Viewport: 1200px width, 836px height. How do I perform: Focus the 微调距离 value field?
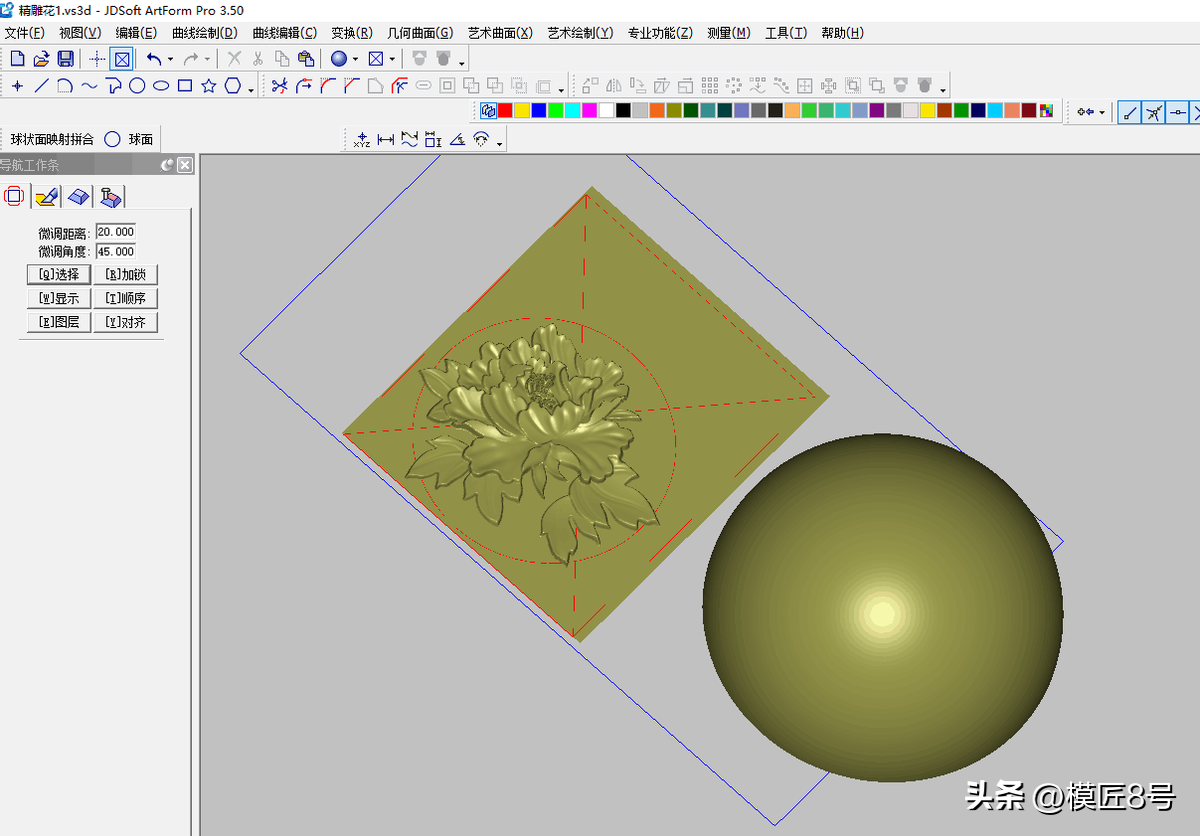(x=116, y=233)
